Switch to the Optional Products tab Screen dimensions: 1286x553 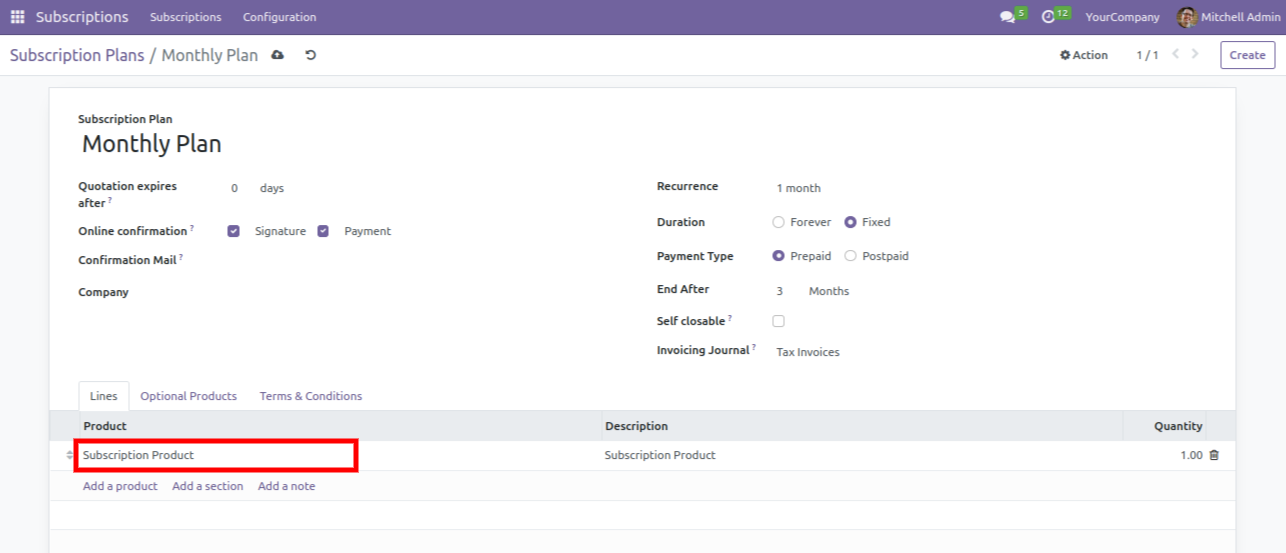point(188,396)
